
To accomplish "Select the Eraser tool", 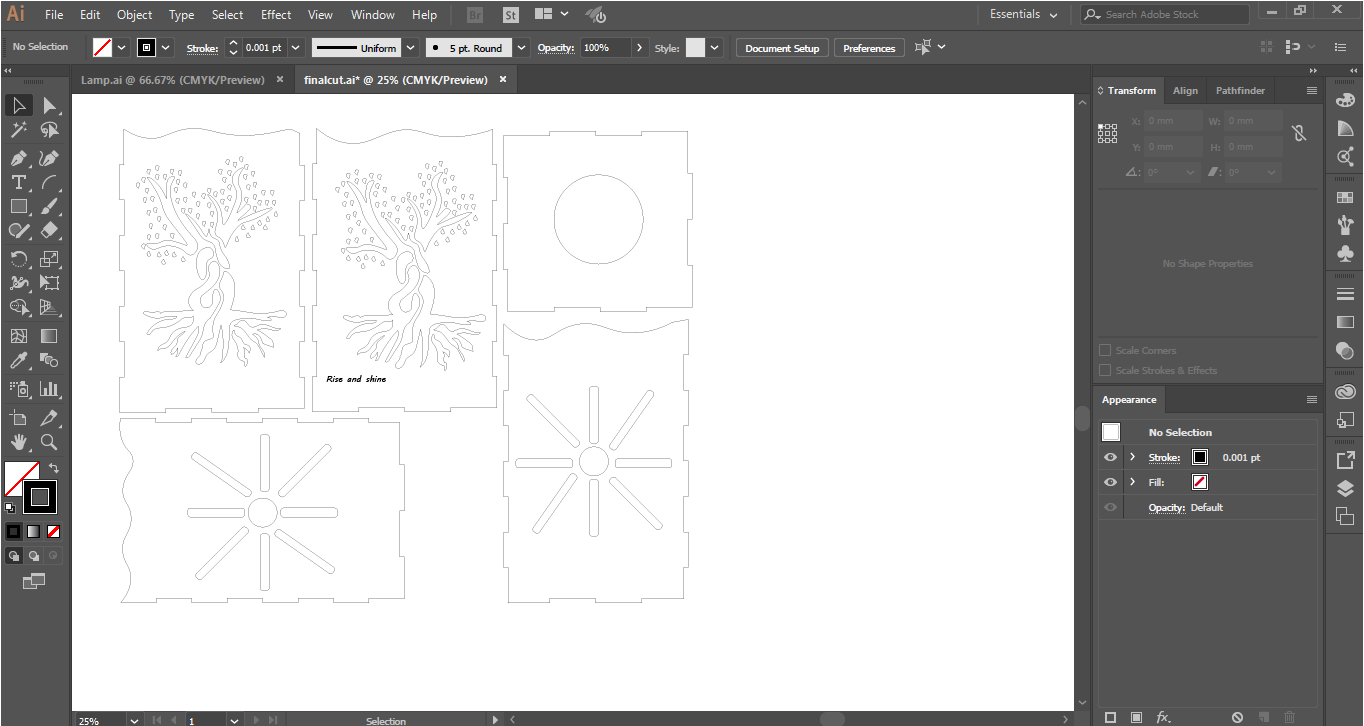I will (49, 230).
